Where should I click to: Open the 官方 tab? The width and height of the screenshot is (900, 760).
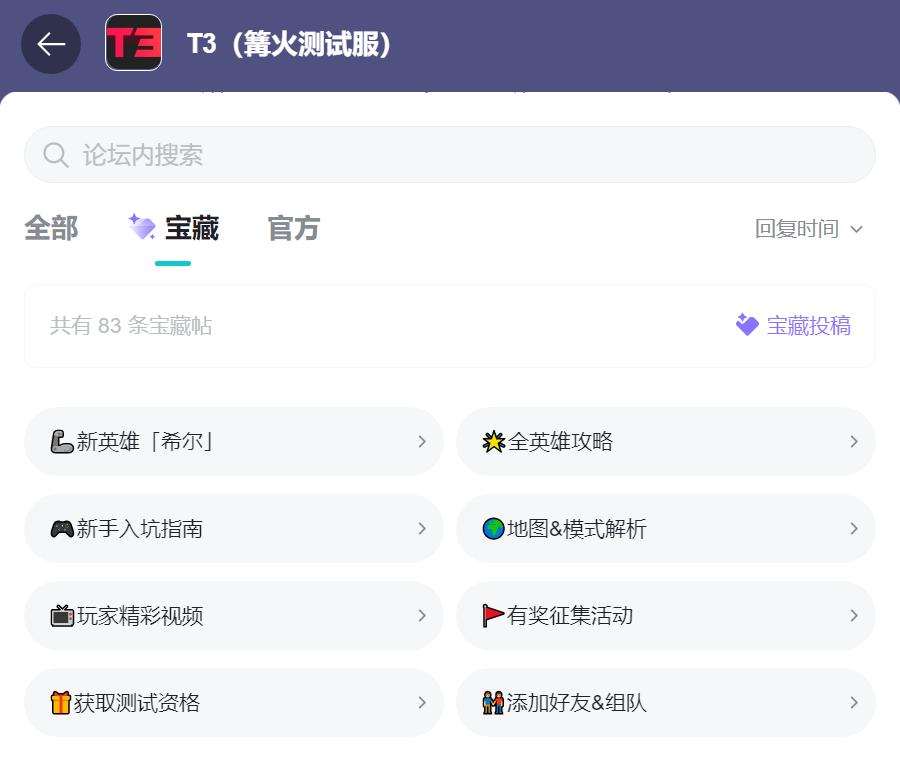(x=293, y=229)
